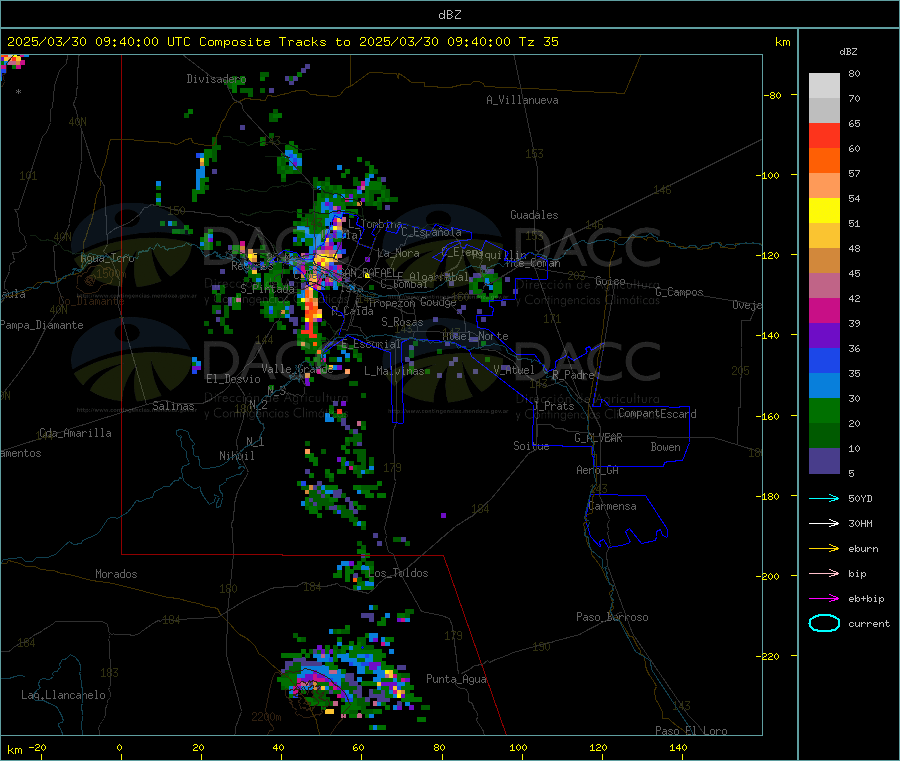Click the intense red storm cell south of San Rafael

coord(312,315)
